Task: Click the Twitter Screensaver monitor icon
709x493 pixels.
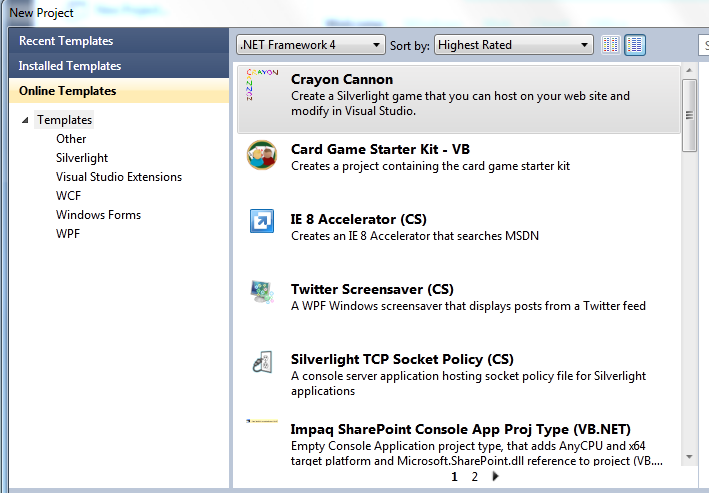Action: point(262,292)
